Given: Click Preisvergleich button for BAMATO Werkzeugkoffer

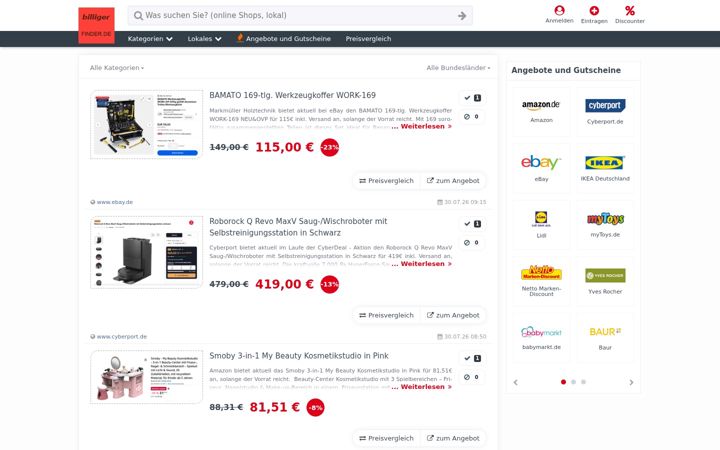Looking at the screenshot, I should pyautogui.click(x=387, y=181).
